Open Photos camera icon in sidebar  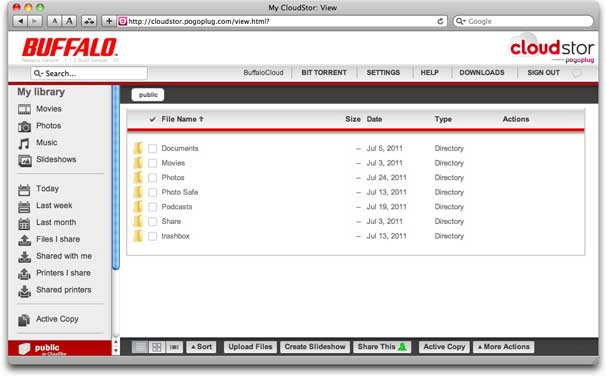[x=24, y=126]
